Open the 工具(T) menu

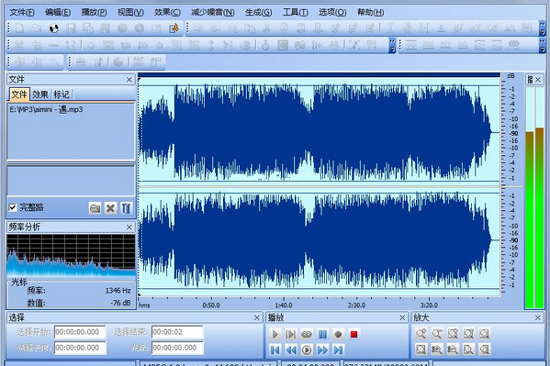pos(295,12)
